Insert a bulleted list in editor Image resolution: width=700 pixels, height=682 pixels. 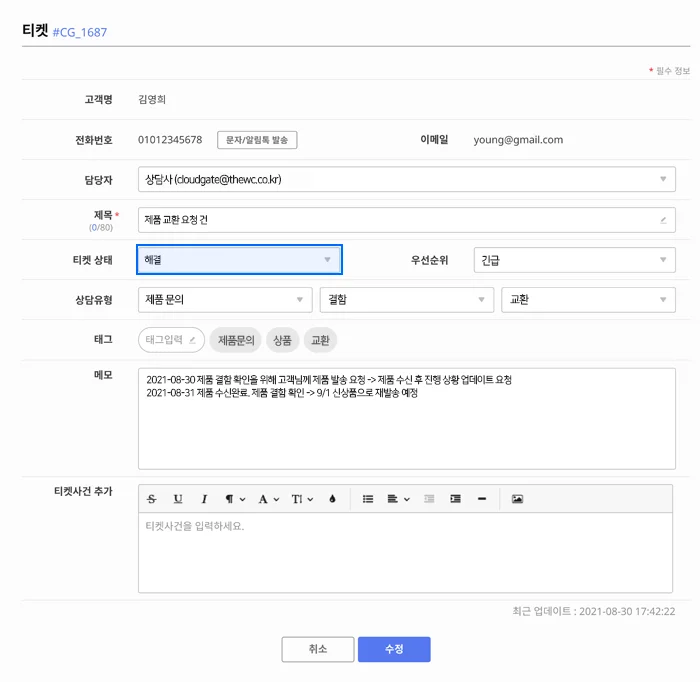[x=367, y=498]
